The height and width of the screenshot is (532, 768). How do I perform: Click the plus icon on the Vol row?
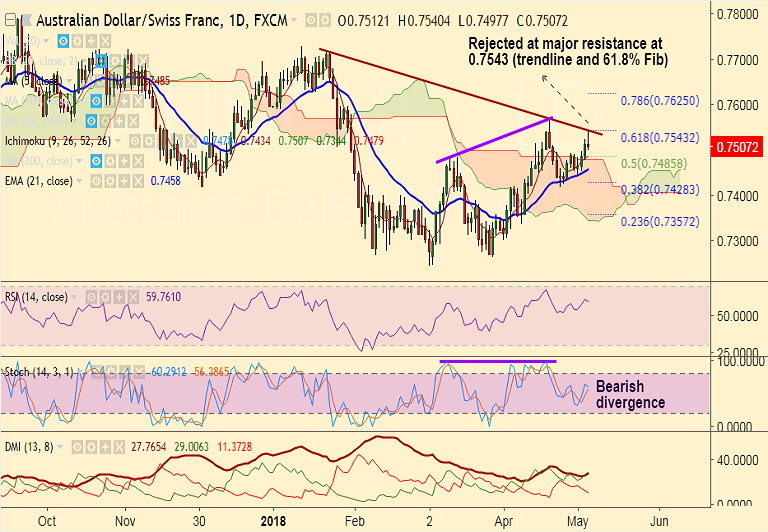pyautogui.click(x=91, y=41)
